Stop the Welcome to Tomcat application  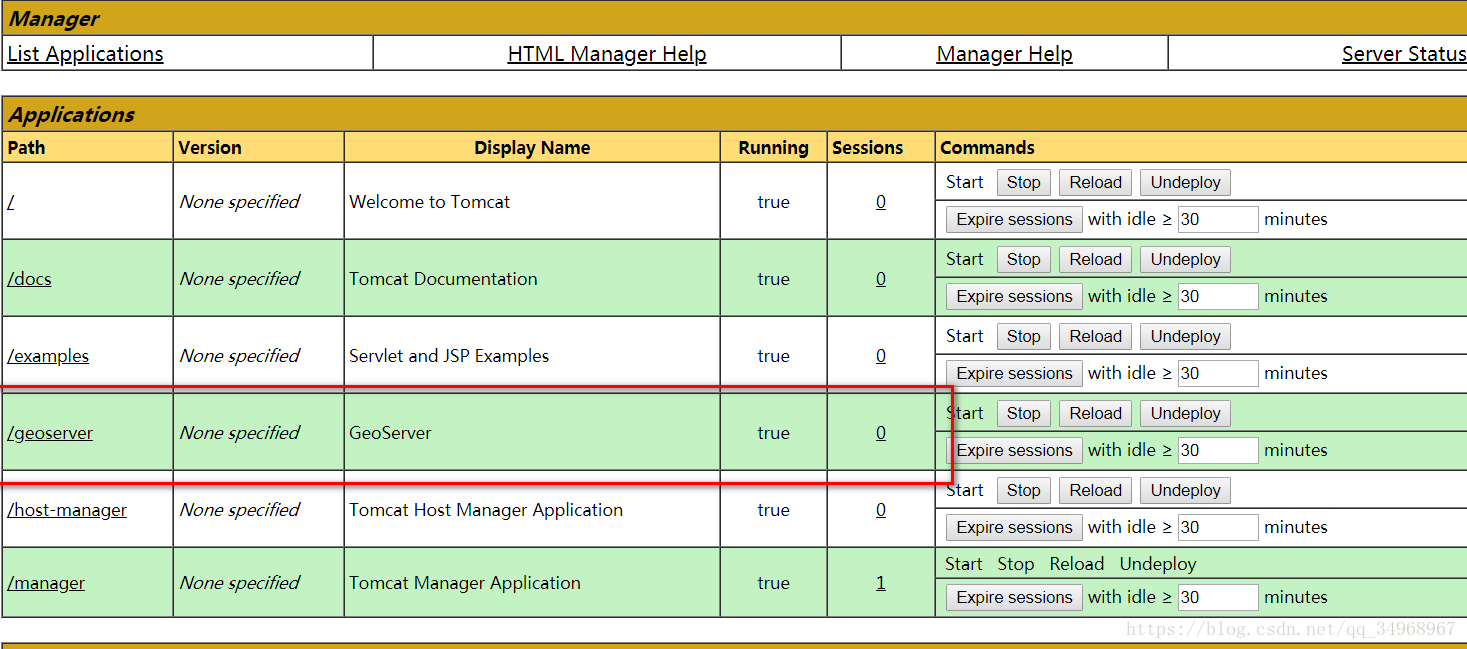coord(1024,182)
